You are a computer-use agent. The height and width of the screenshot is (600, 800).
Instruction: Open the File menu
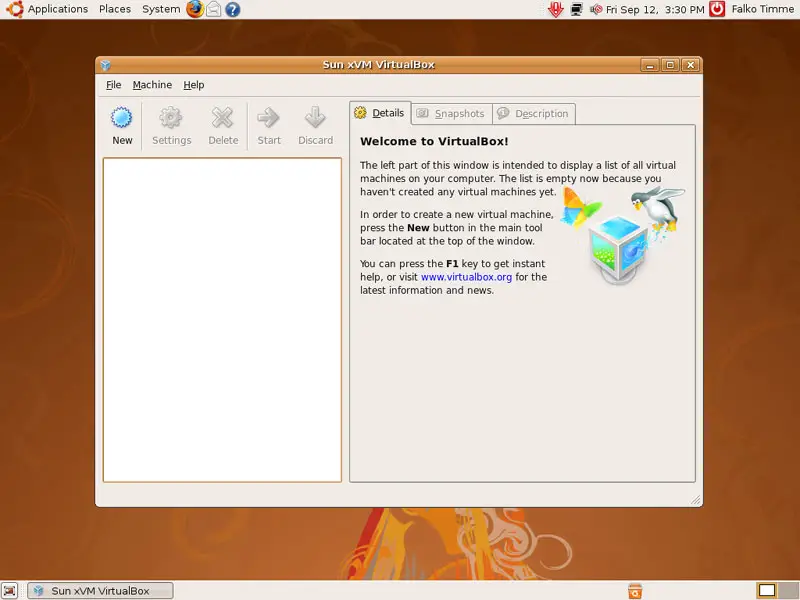click(113, 85)
